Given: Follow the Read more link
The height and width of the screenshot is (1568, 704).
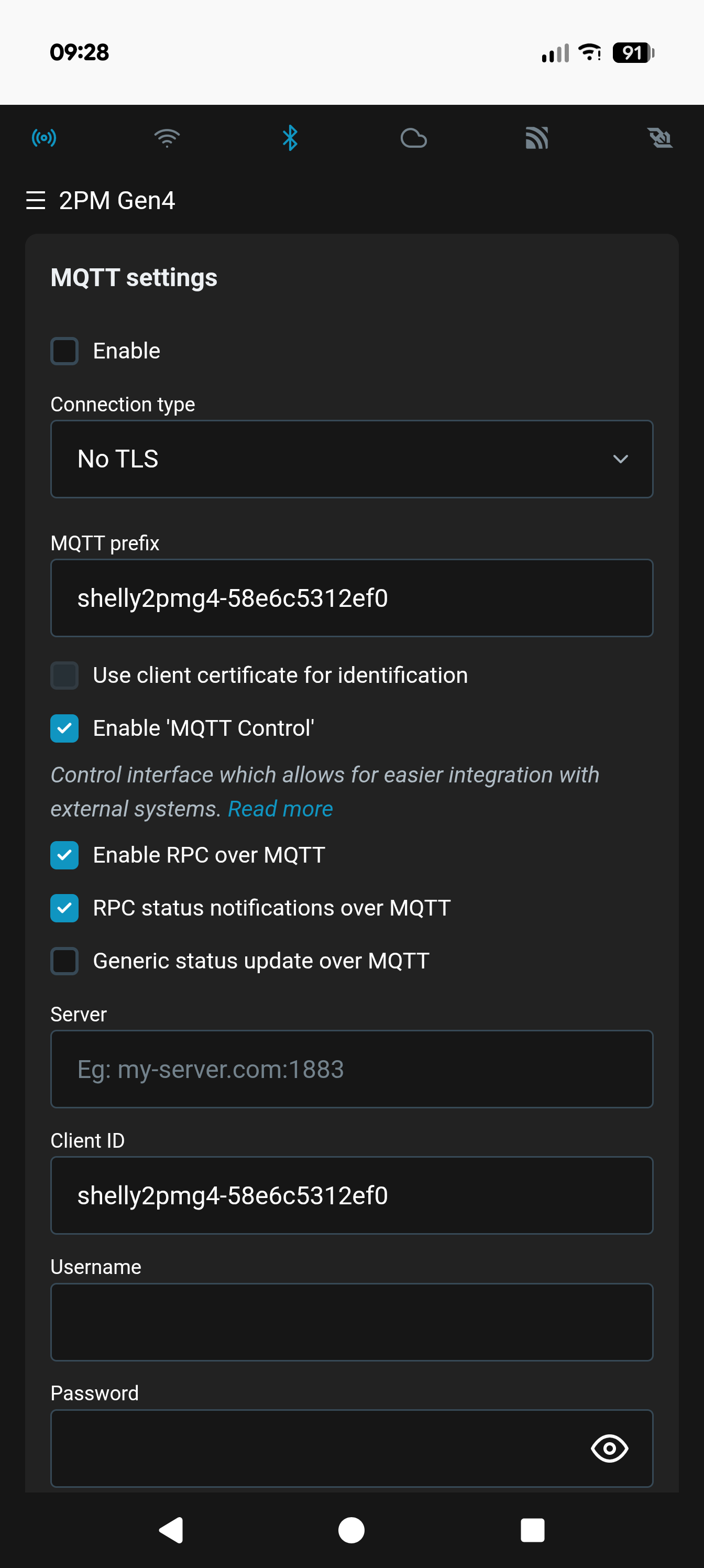Looking at the screenshot, I should [x=281, y=809].
